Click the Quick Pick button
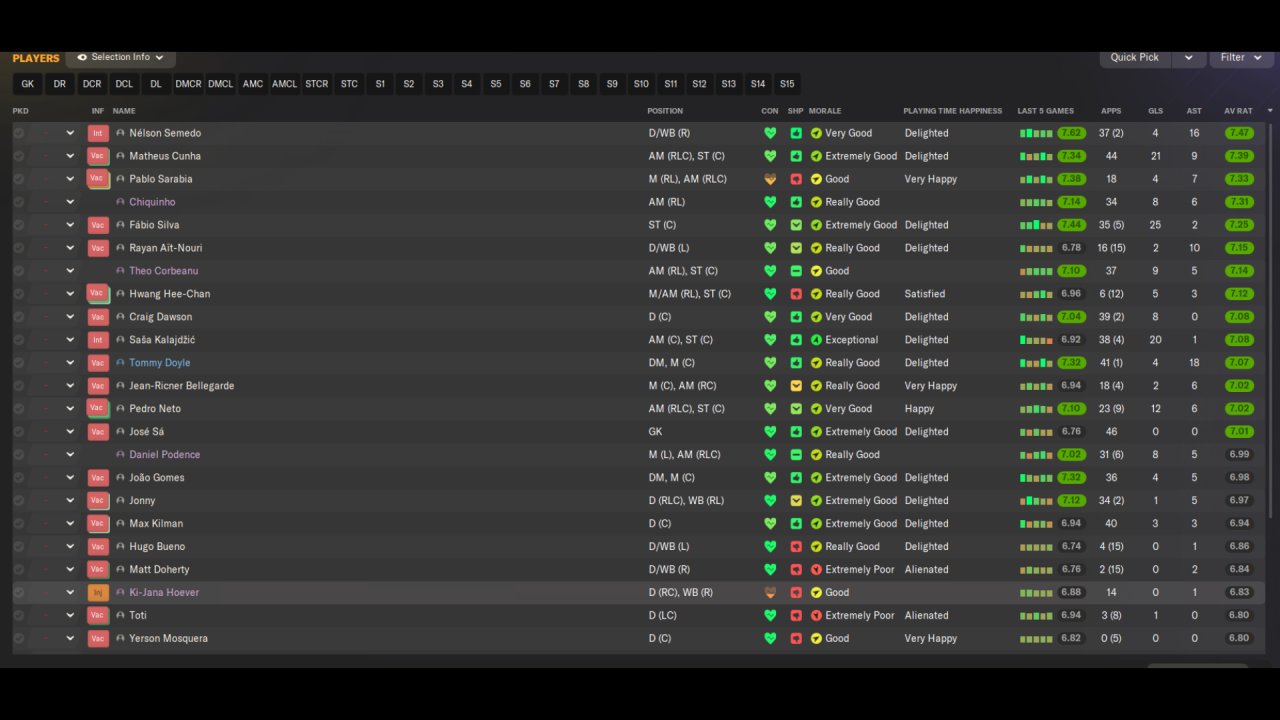1280x720 pixels. pos(1135,57)
